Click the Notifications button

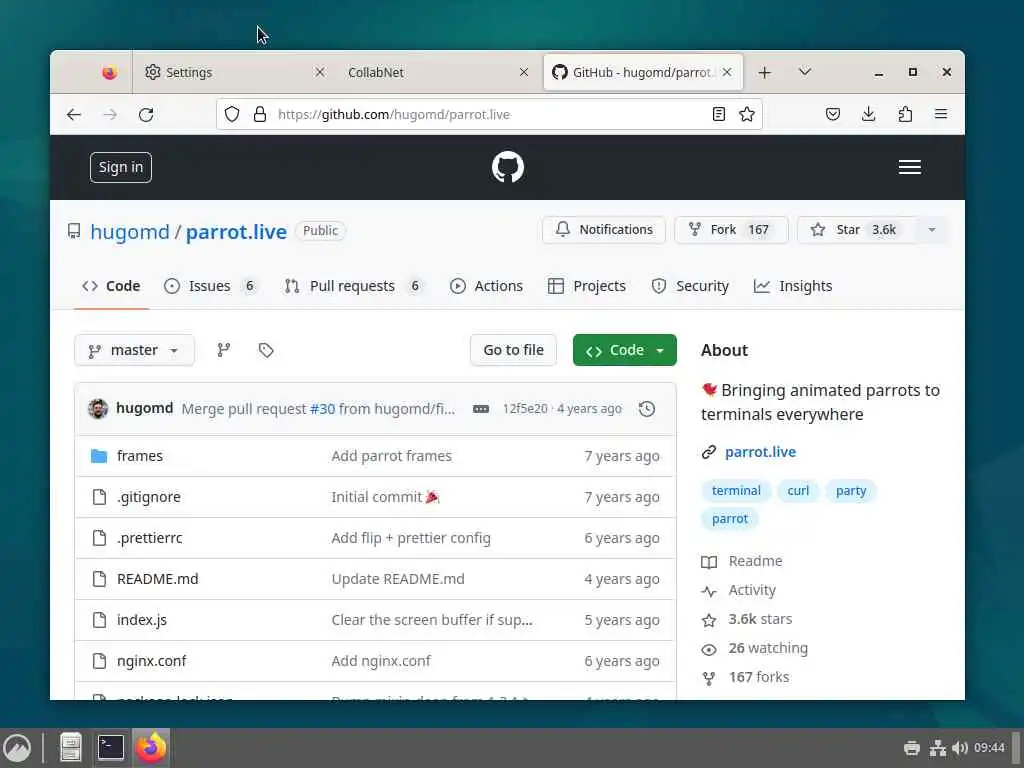604,230
